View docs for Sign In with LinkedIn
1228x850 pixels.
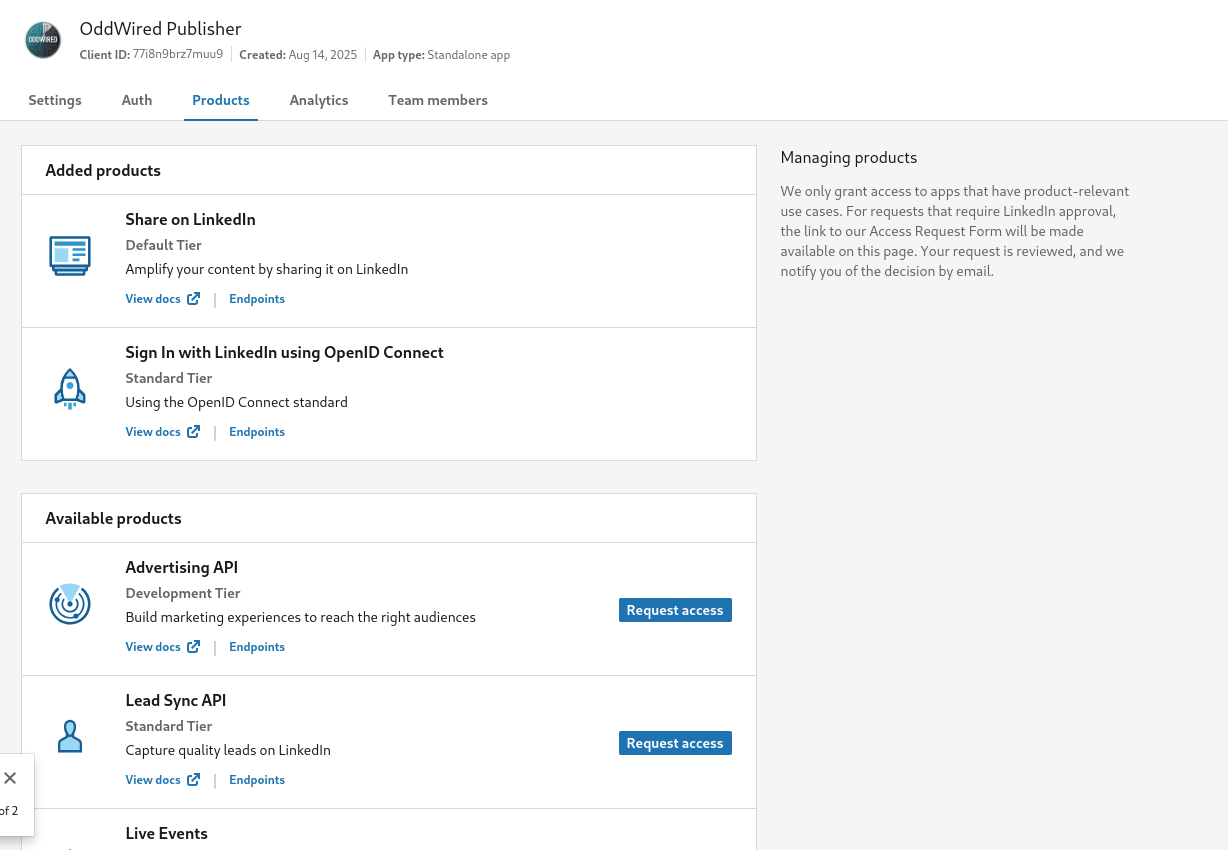click(163, 432)
